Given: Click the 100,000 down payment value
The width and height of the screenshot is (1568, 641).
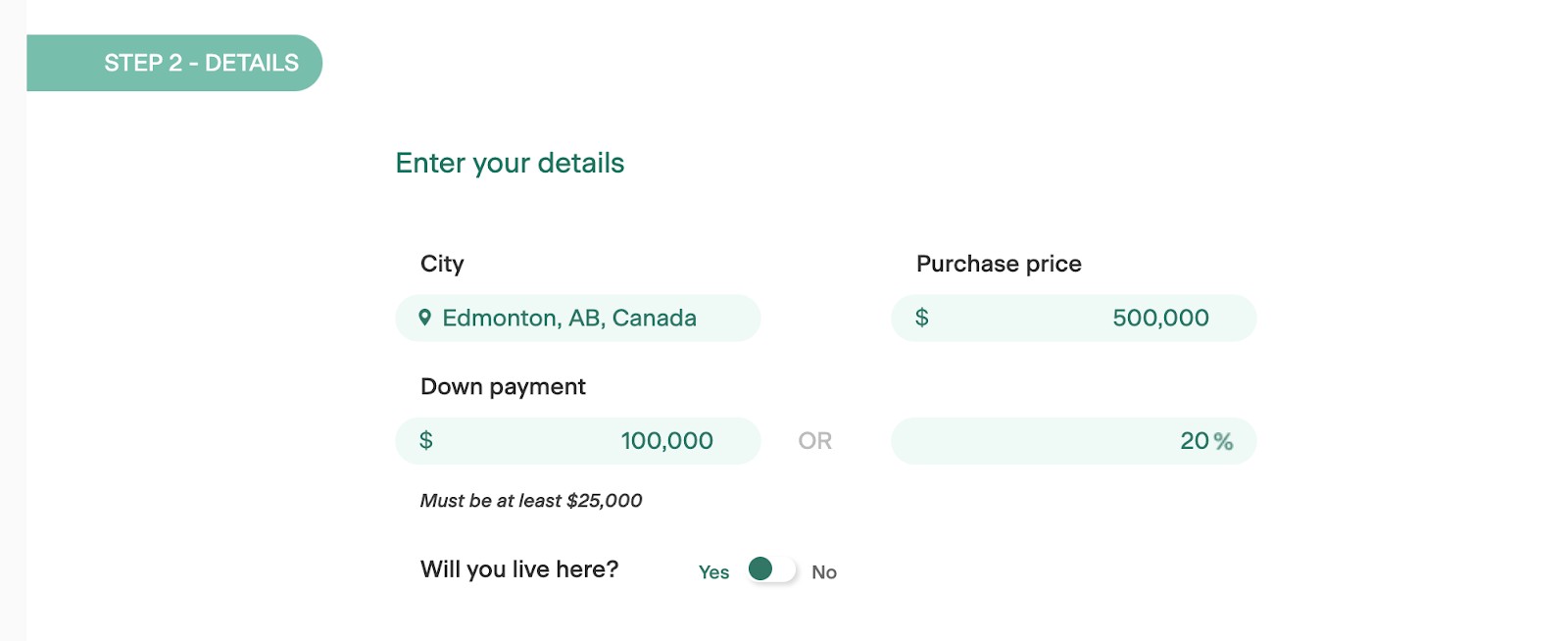Looking at the screenshot, I should coord(666,441).
